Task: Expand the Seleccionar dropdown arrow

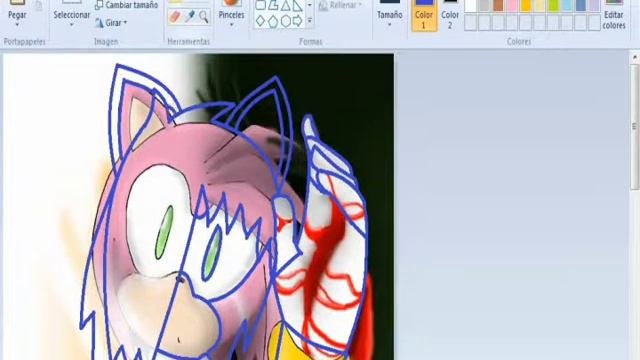Action: click(x=71, y=25)
